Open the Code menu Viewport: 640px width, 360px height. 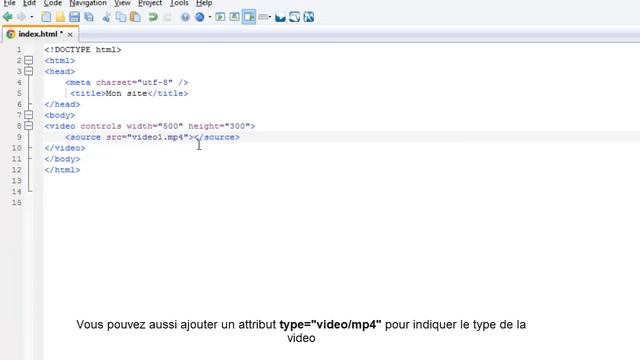(x=53, y=3)
